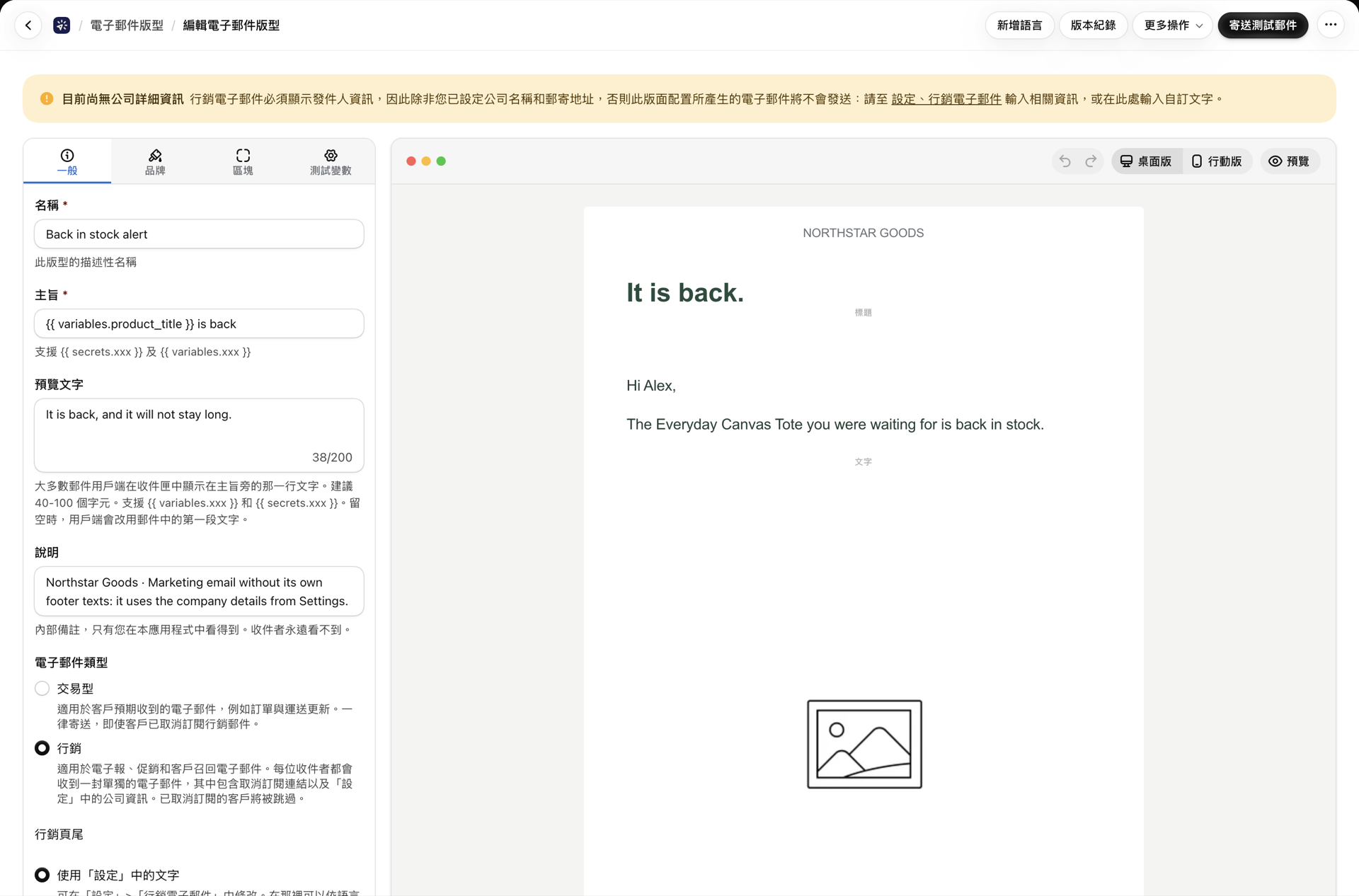Click the 預覽文字 textarea
1359x896 pixels.
[x=199, y=435]
